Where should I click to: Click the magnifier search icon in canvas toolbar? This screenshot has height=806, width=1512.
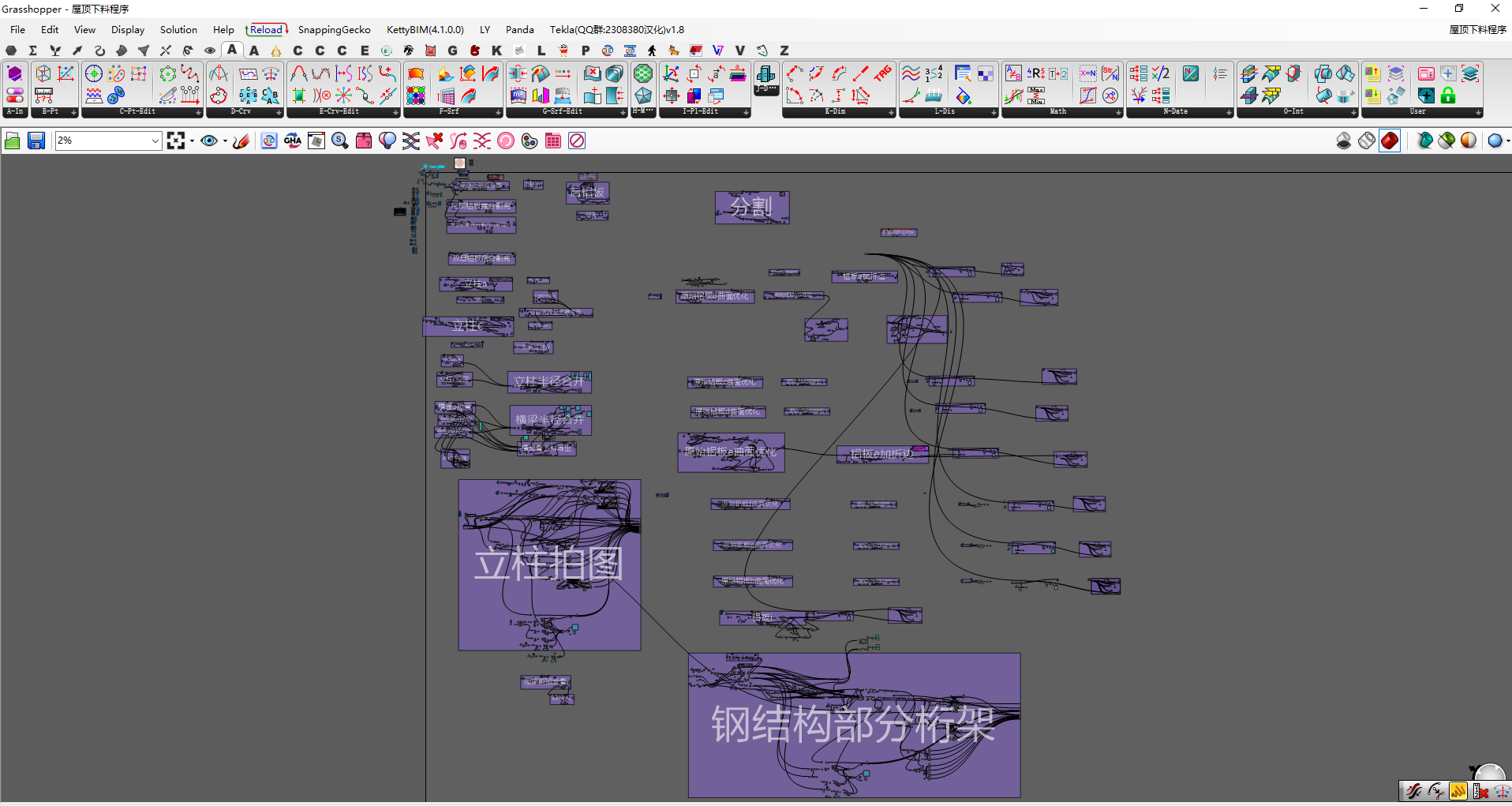coord(340,141)
